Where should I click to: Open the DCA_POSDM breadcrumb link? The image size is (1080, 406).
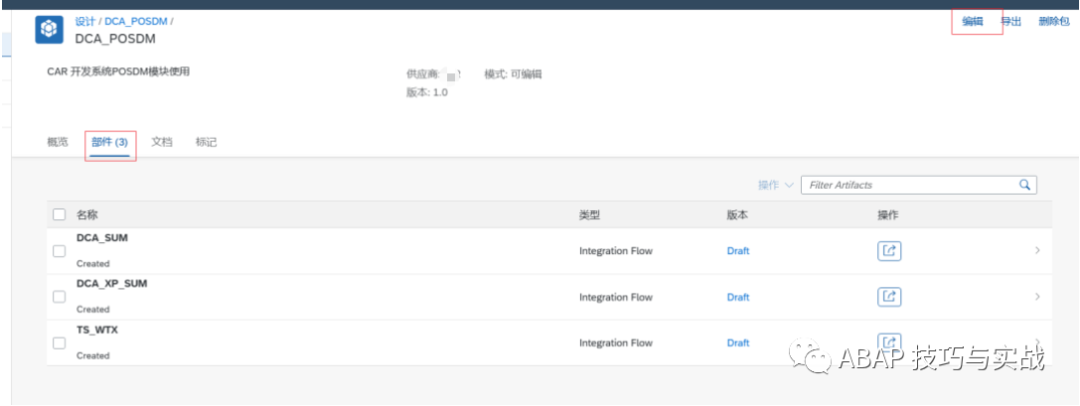point(136,21)
